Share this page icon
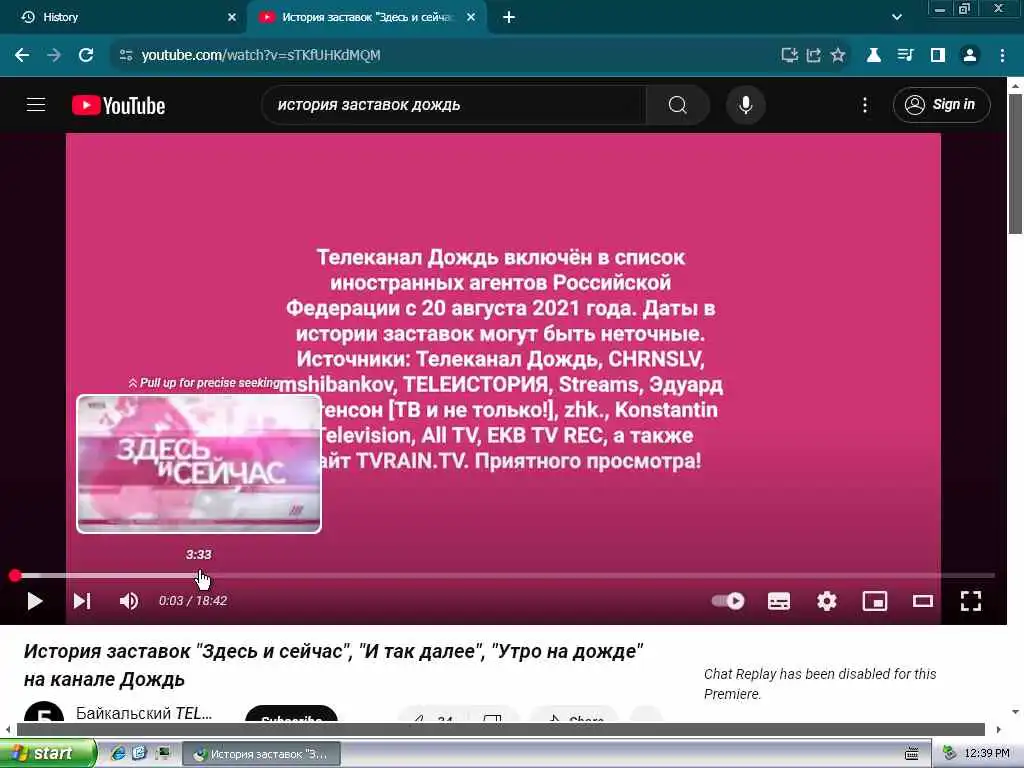This screenshot has width=1024, height=768. pyautogui.click(x=814, y=55)
